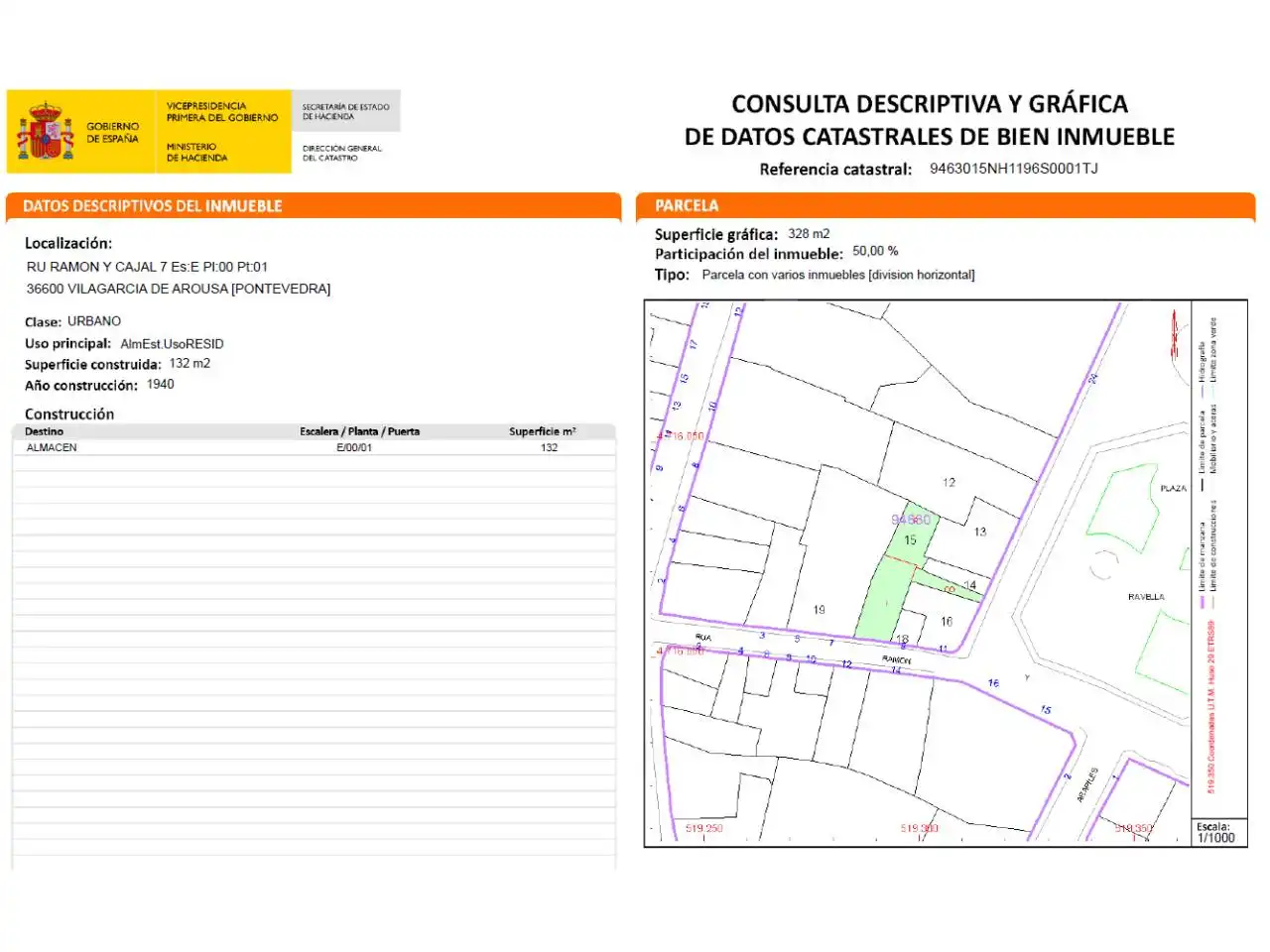Click the 132 cell in the ALMACEN row

tap(549, 448)
